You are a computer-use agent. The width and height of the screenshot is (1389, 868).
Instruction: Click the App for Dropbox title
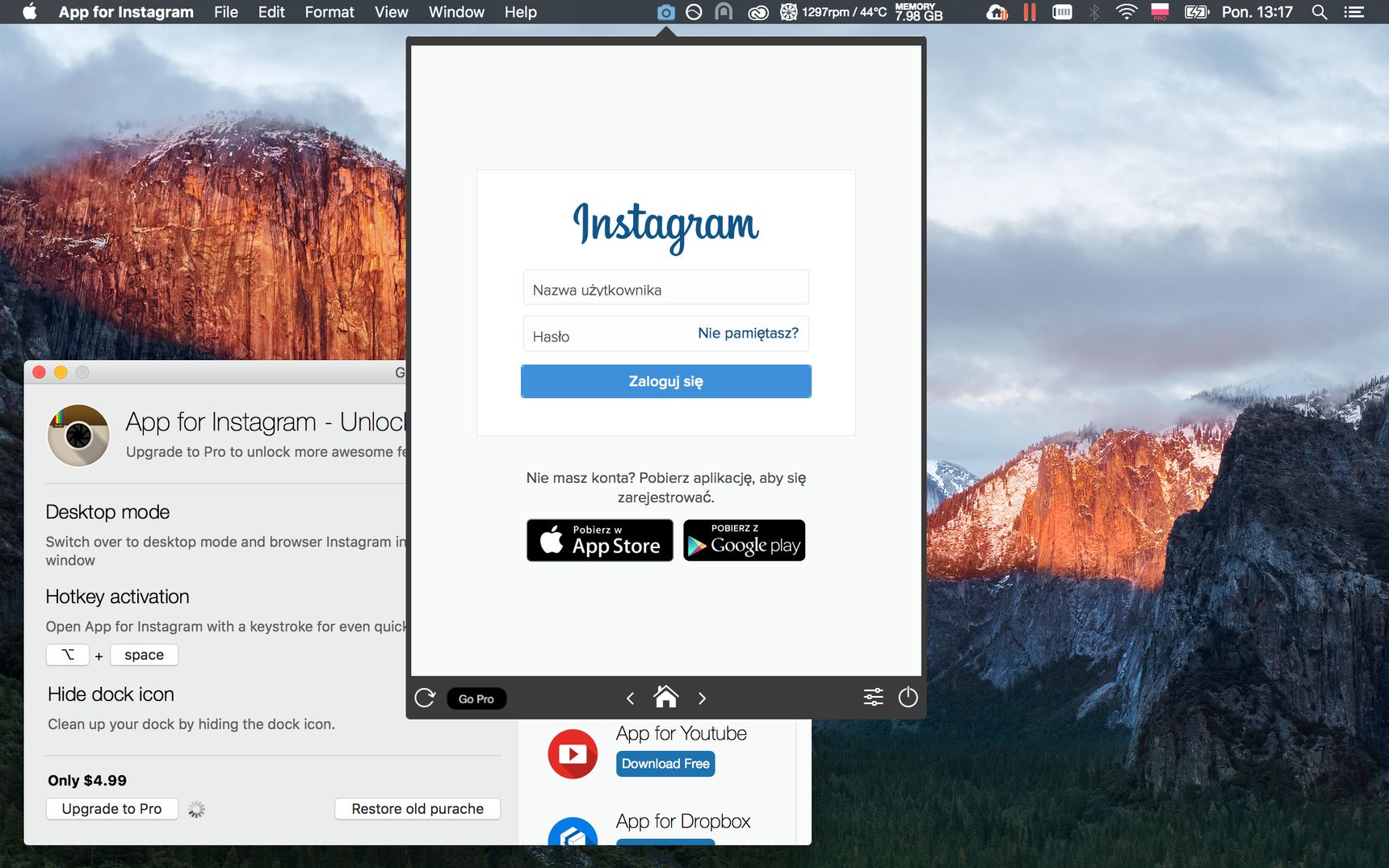[683, 821]
